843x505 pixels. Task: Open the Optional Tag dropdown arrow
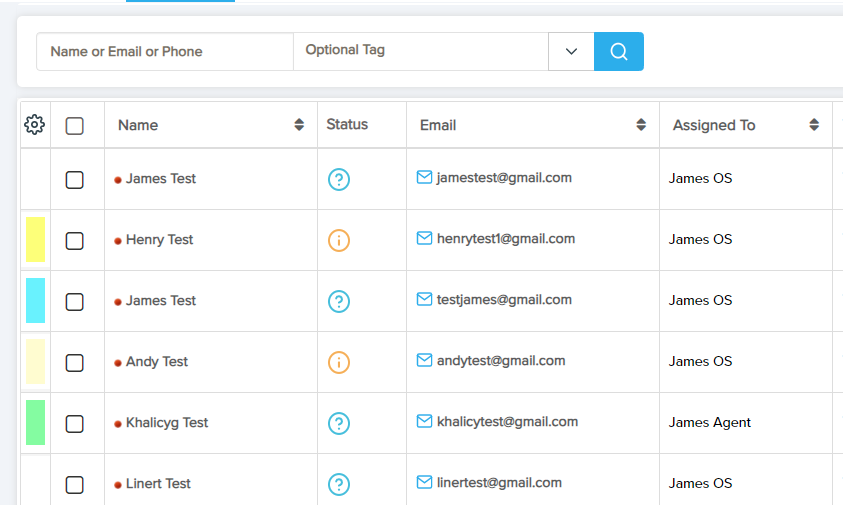pos(571,51)
